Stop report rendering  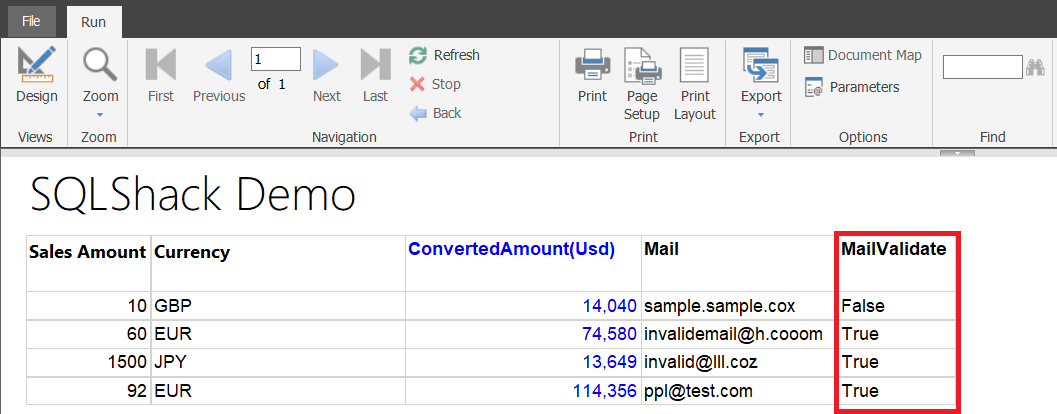pos(436,84)
